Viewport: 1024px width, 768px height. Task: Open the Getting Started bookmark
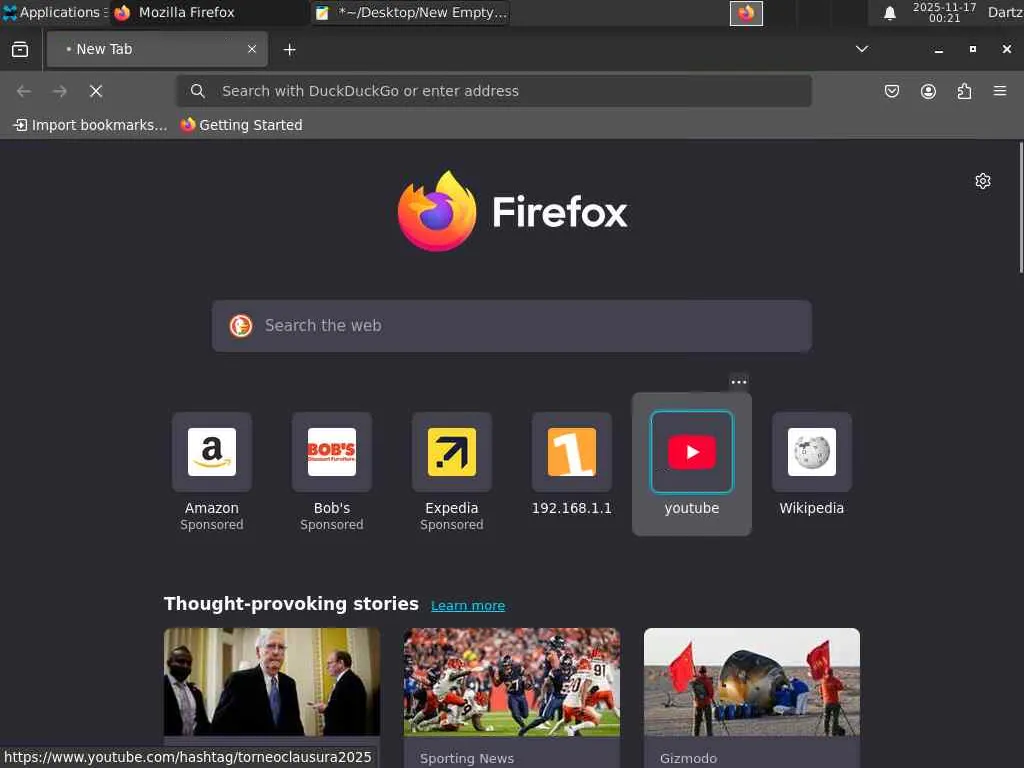pos(242,125)
